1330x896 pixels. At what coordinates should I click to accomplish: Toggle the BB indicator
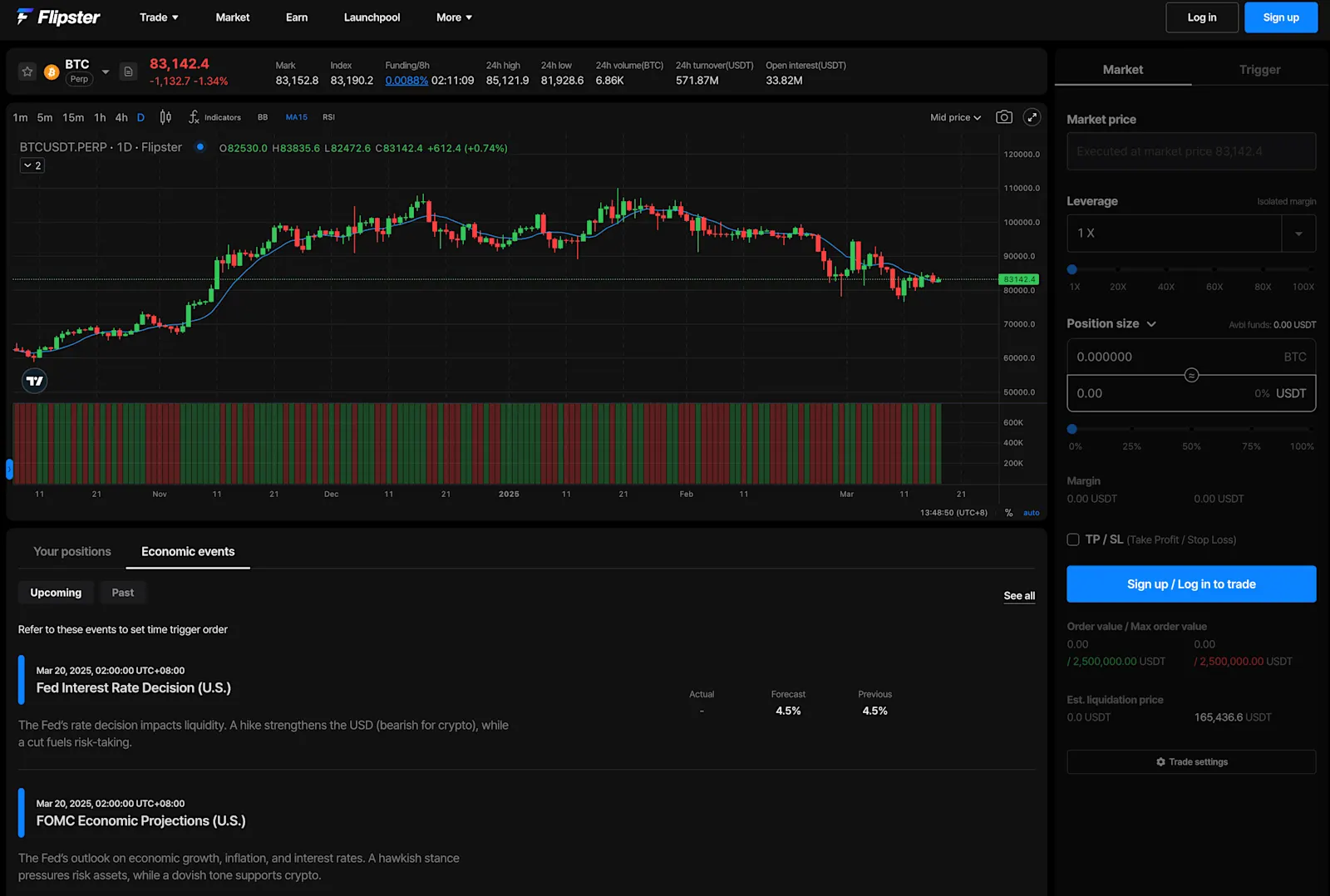point(263,117)
